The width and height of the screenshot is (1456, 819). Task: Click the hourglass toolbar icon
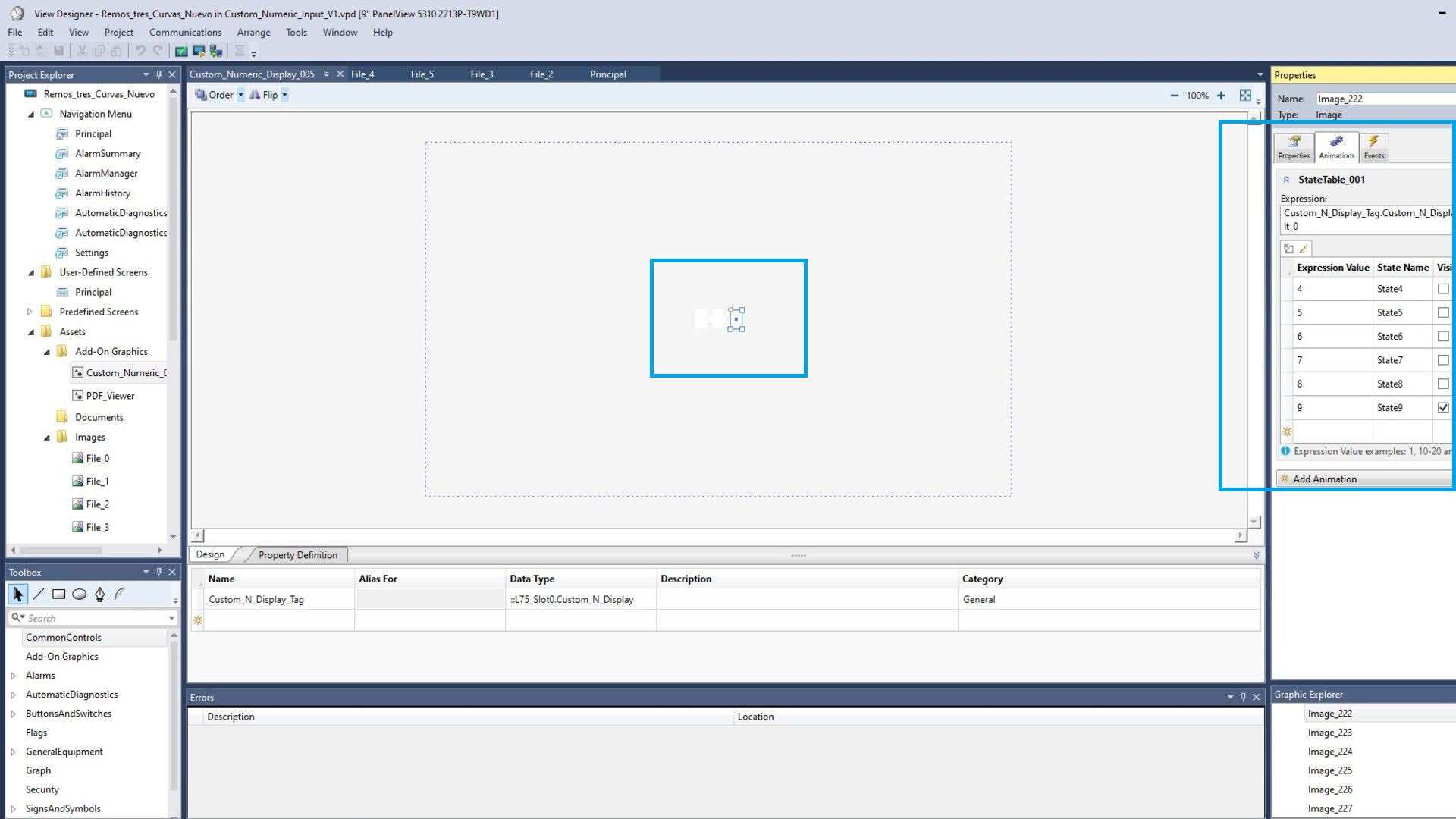(239, 51)
